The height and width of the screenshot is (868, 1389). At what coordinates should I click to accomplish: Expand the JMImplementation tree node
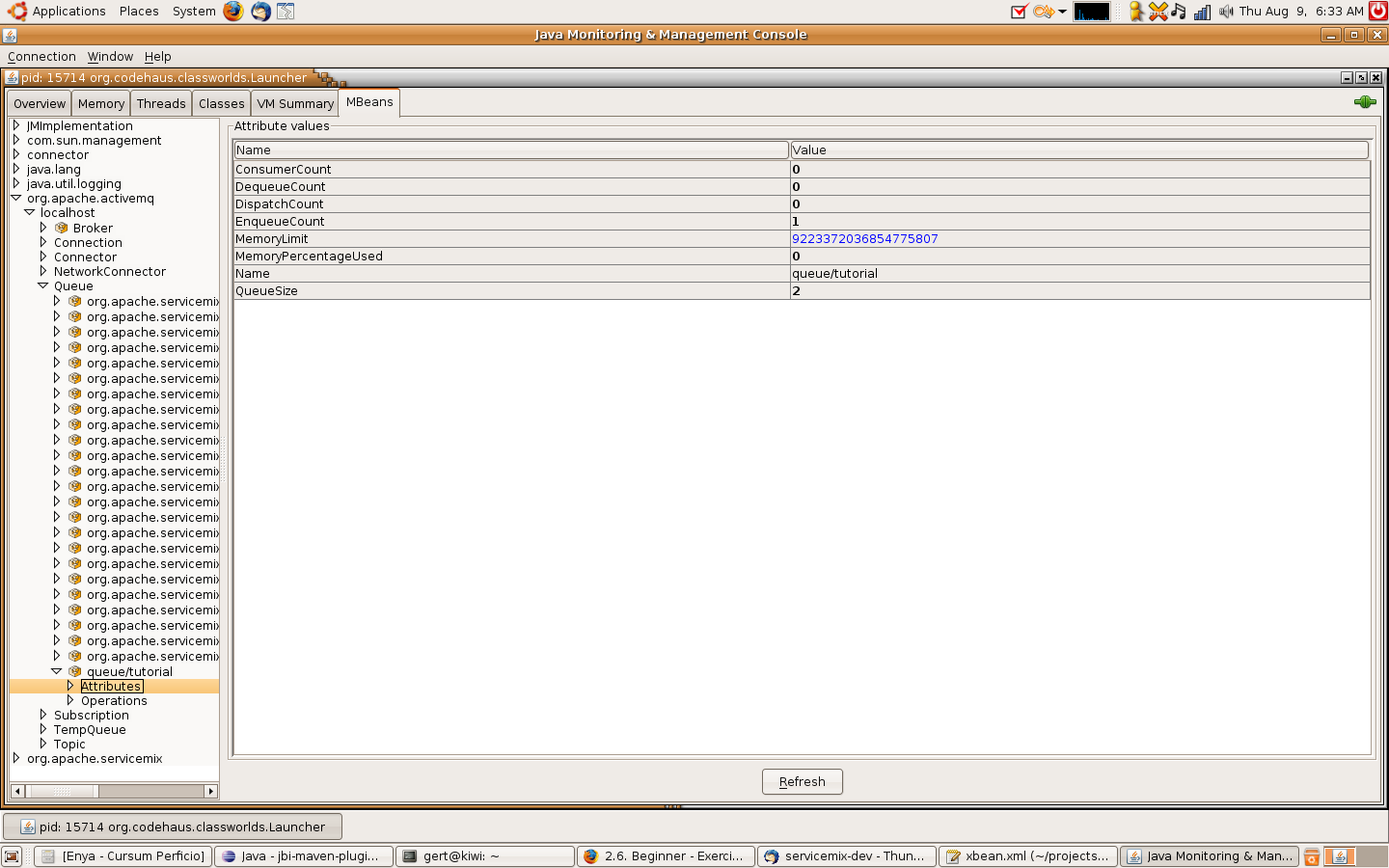(16, 125)
